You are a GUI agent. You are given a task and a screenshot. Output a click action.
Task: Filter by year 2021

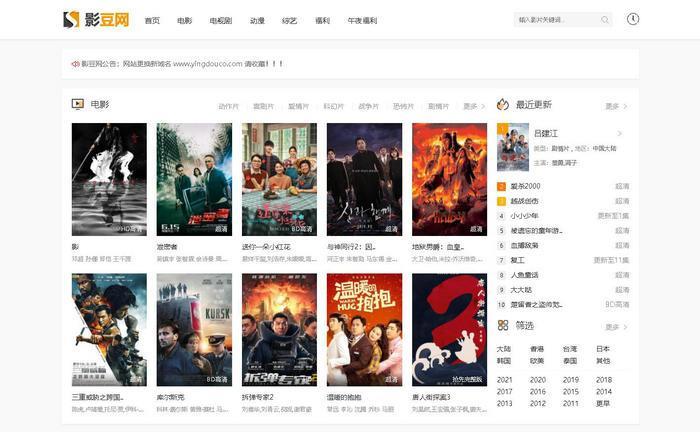tap(504, 380)
